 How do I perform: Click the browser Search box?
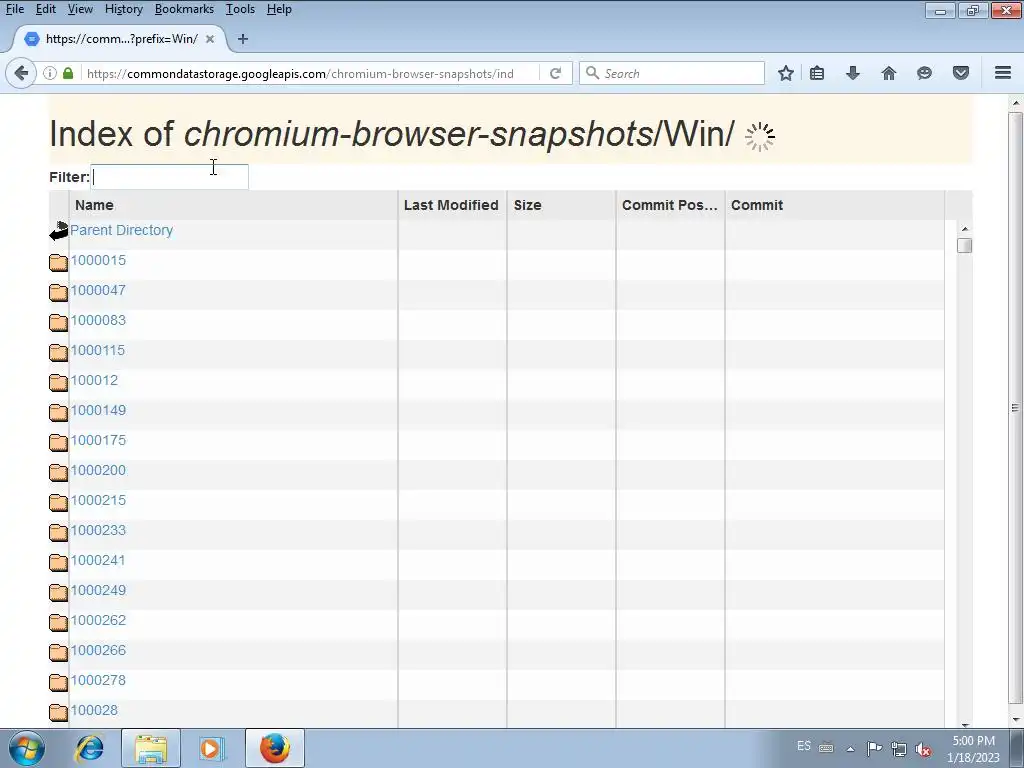coord(672,73)
